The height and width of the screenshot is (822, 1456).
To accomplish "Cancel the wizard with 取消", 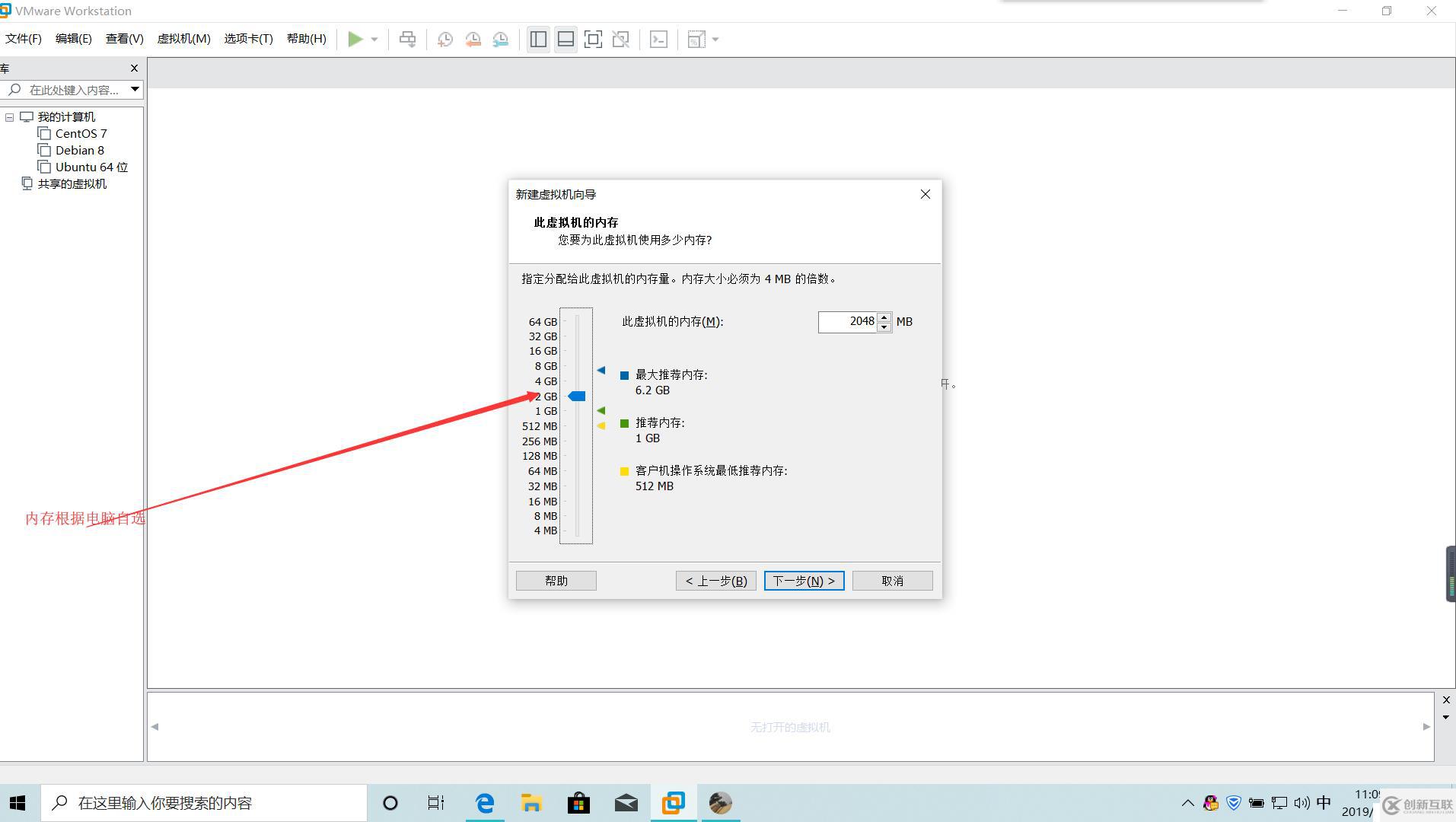I will [x=893, y=581].
